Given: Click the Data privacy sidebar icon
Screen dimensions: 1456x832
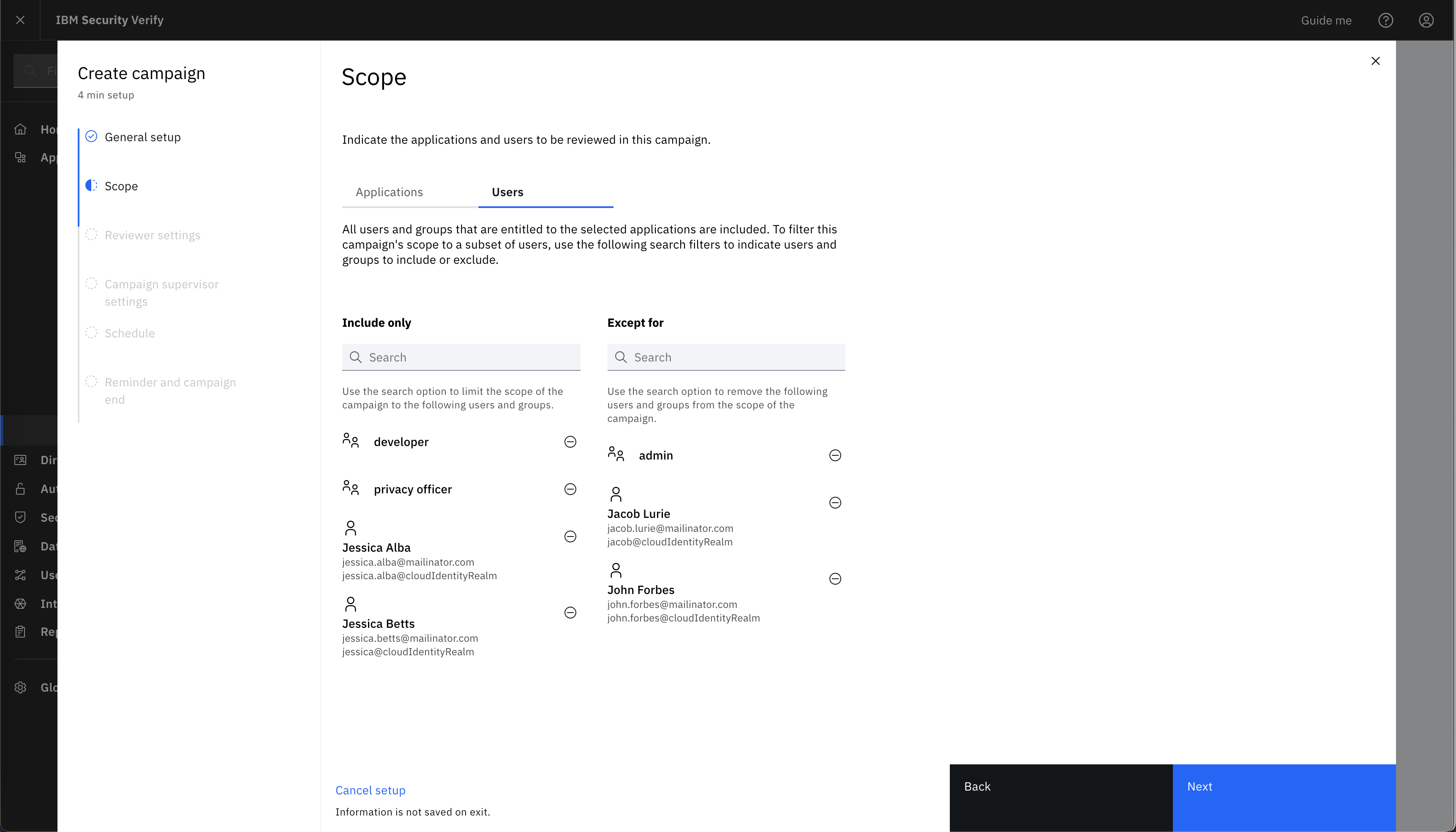Looking at the screenshot, I should pos(21,546).
